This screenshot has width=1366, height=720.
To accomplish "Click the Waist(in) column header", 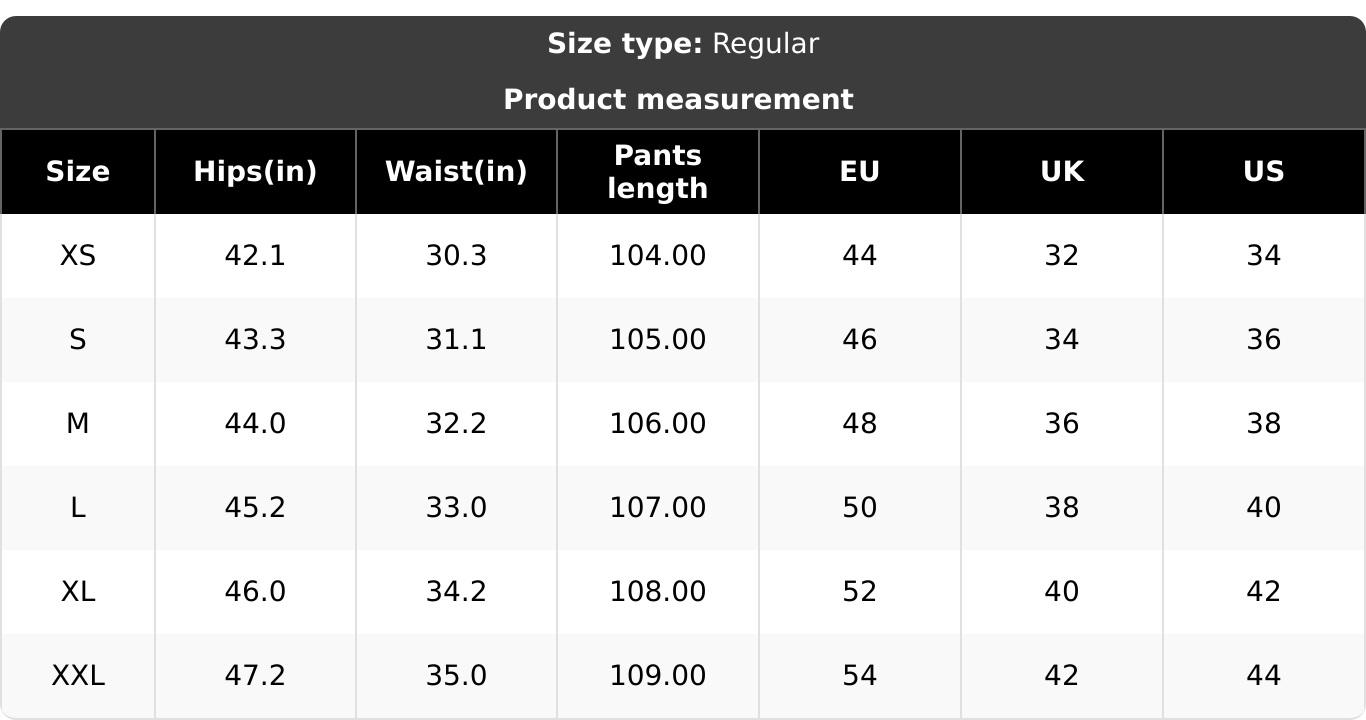I will pos(456,172).
